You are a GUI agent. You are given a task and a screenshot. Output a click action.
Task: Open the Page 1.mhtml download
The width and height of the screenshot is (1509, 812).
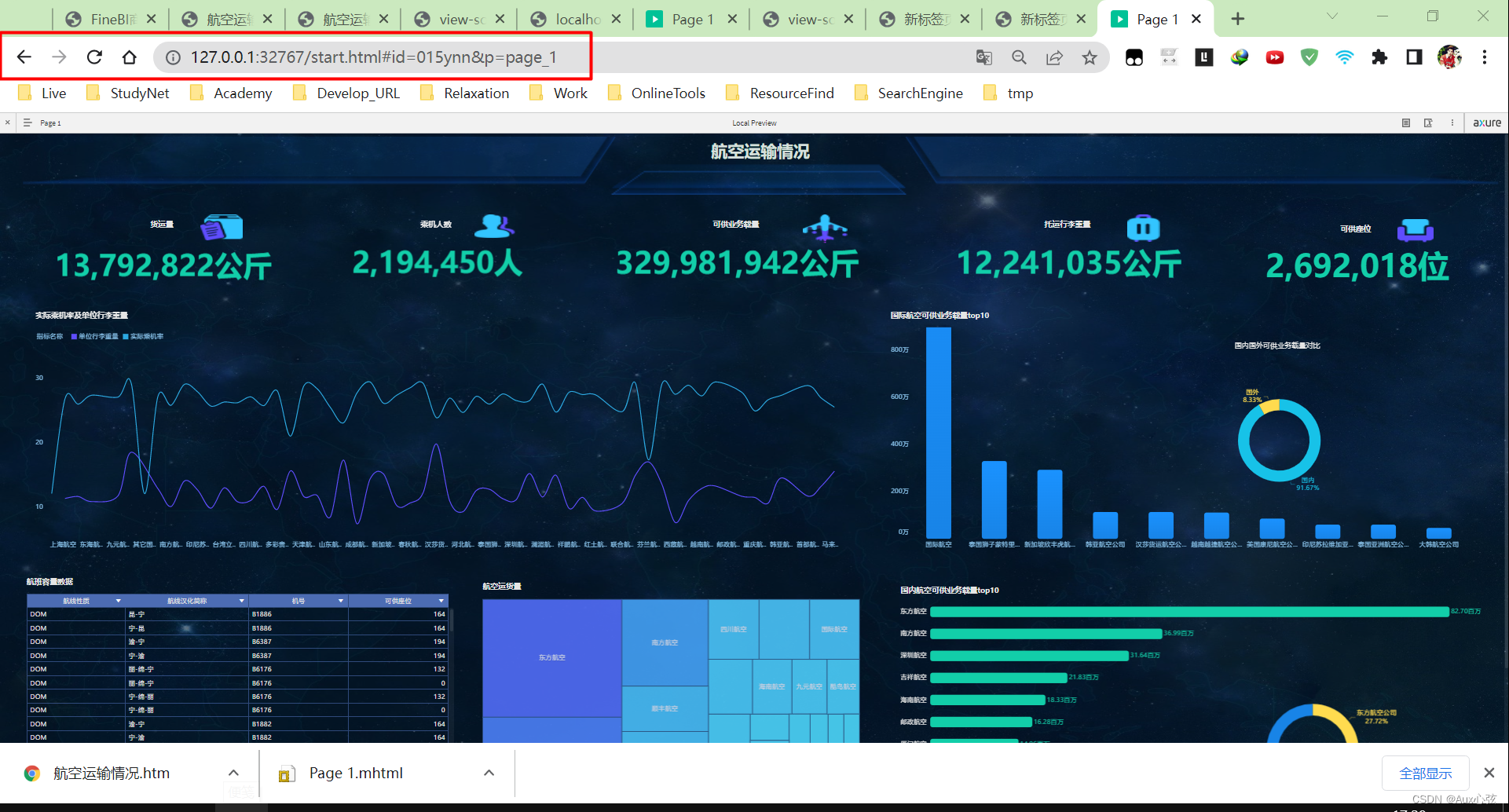point(355,773)
